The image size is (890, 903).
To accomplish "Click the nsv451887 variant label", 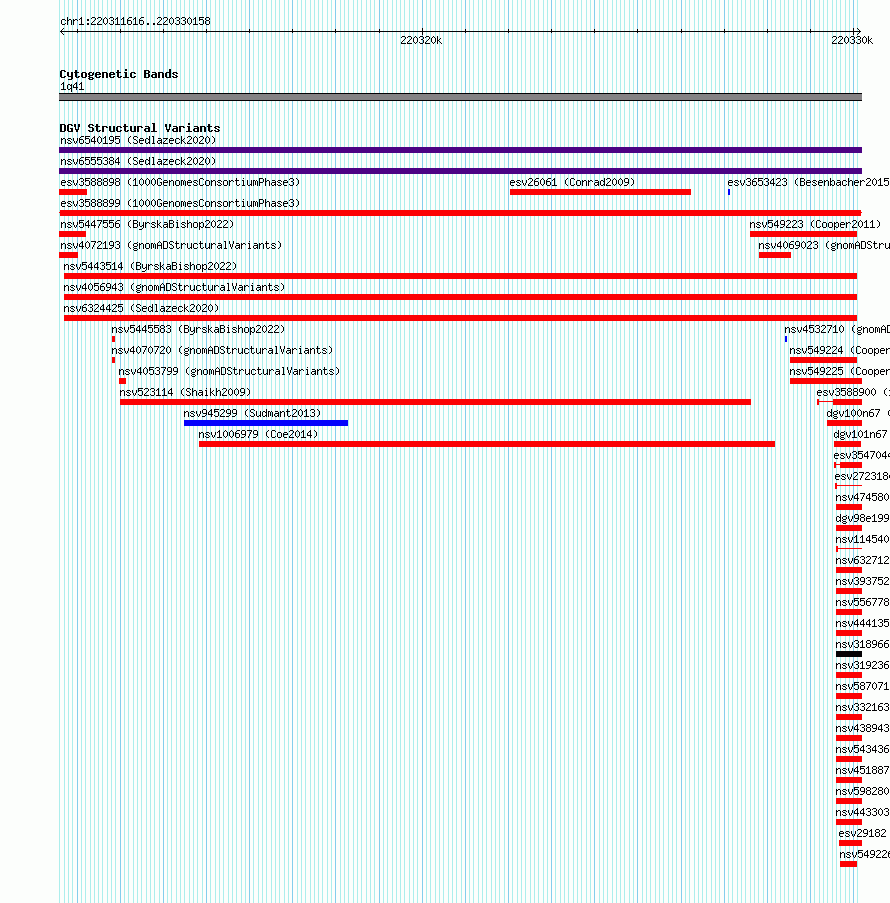I will pyautogui.click(x=862, y=771).
